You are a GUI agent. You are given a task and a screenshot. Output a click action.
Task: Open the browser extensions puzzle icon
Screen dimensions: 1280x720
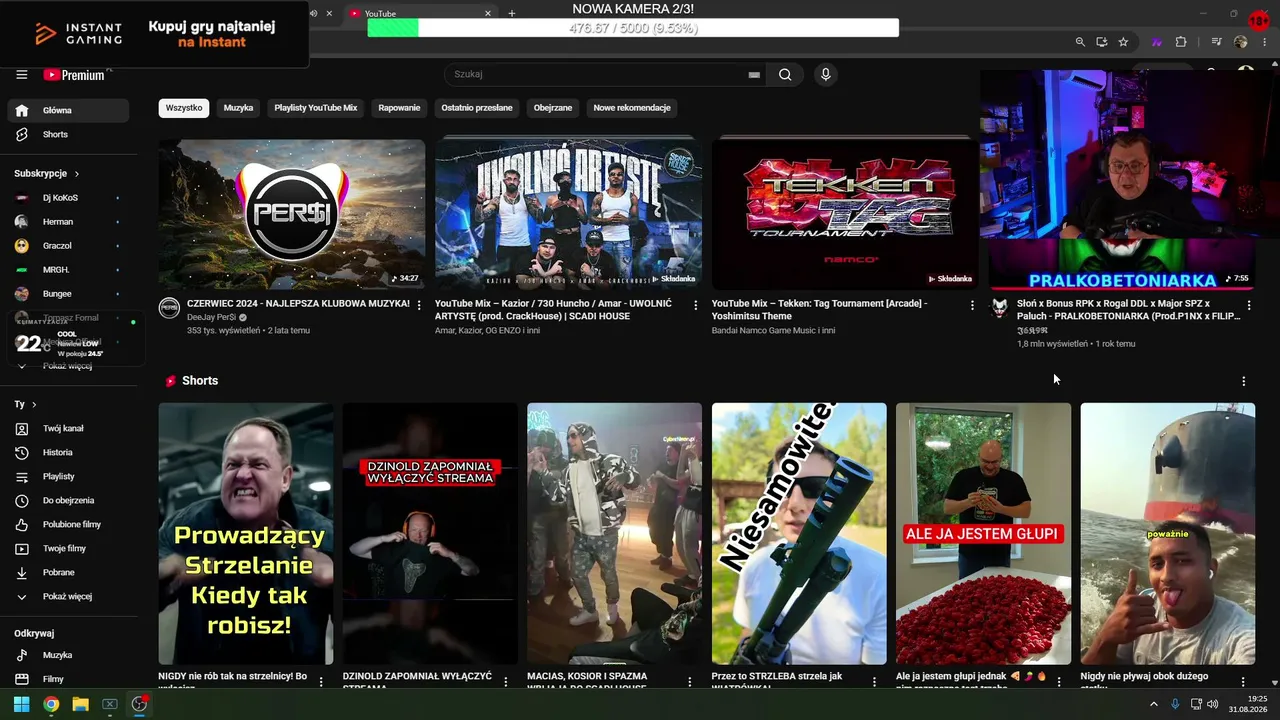coord(1181,42)
